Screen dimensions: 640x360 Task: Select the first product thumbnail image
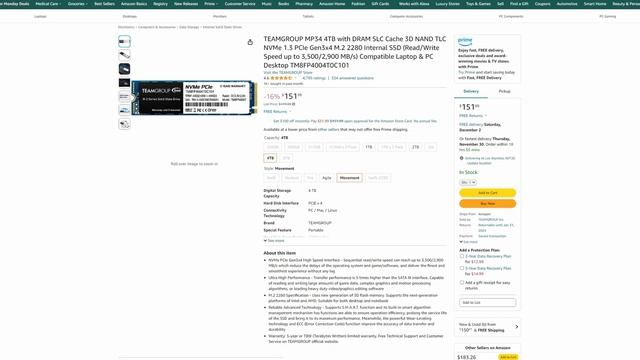[x=124, y=41]
